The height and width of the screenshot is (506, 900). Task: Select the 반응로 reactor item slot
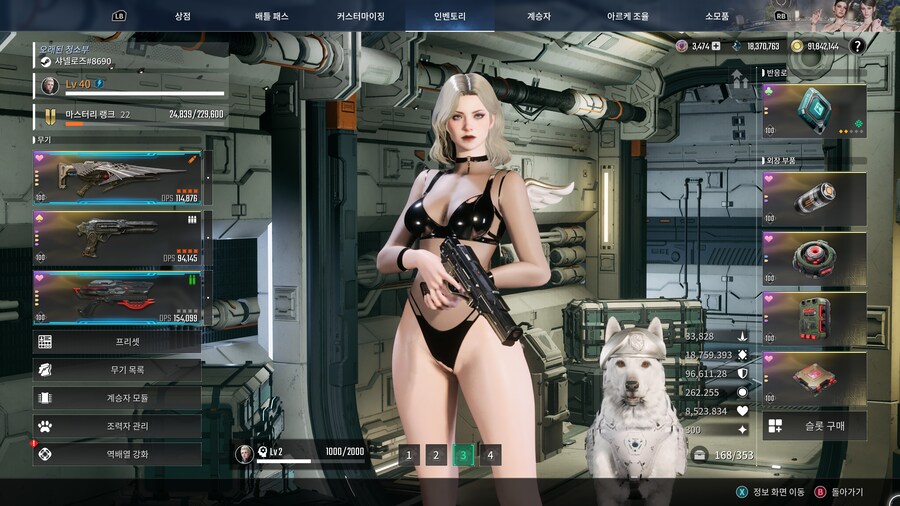814,111
